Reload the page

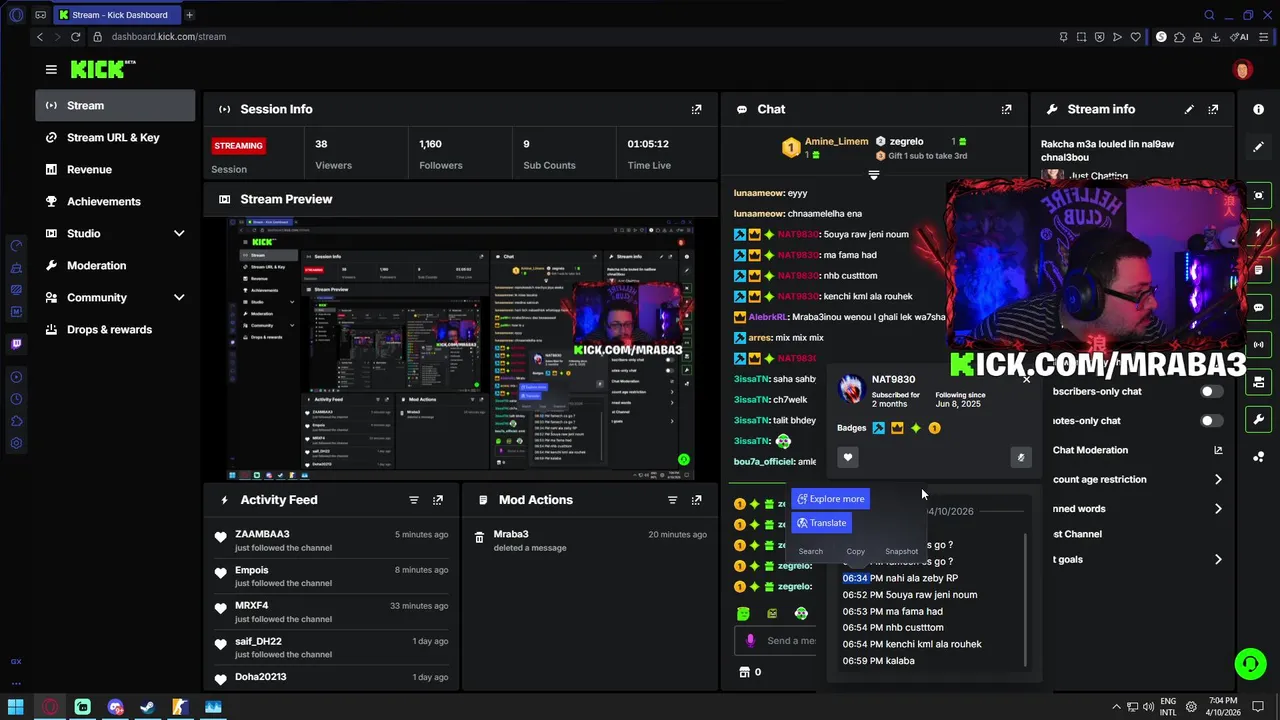point(75,37)
